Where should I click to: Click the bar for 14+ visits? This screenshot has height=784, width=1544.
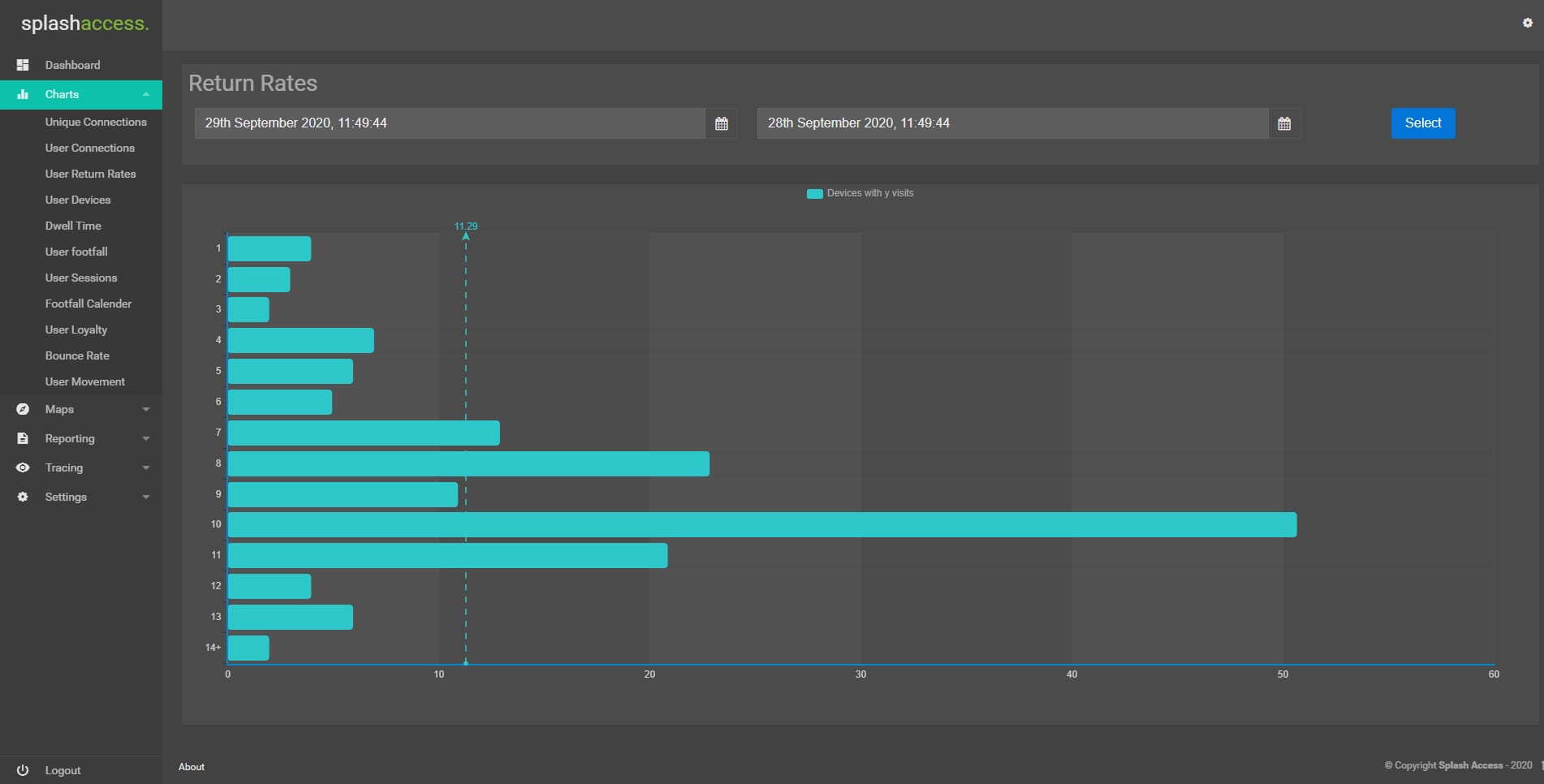[248, 648]
